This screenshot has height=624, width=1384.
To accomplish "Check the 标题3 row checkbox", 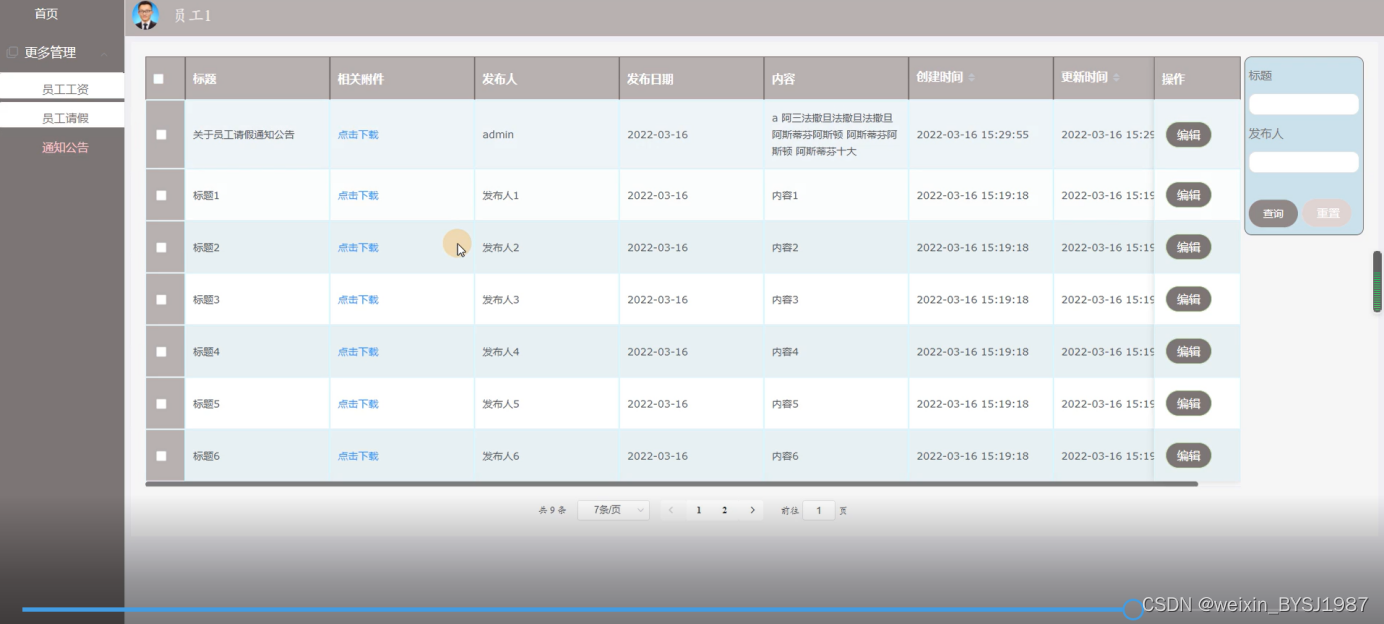I will [162, 300].
